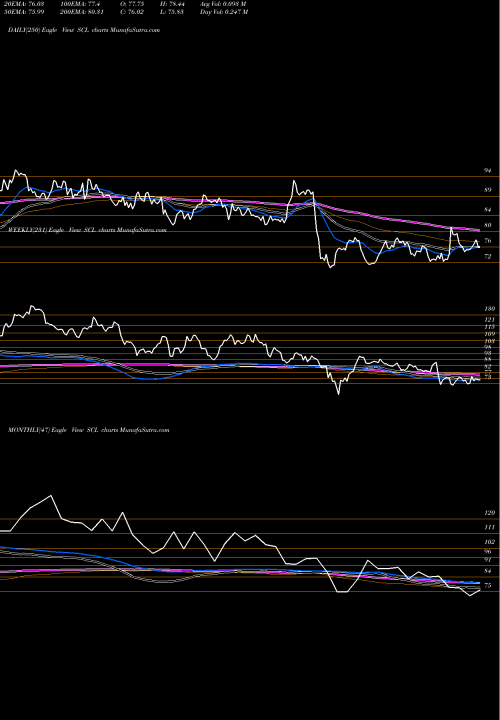The height and width of the screenshot is (720, 500).
Task: Click the WEEKLY Eagle View chart title
Action: pos(87,230)
